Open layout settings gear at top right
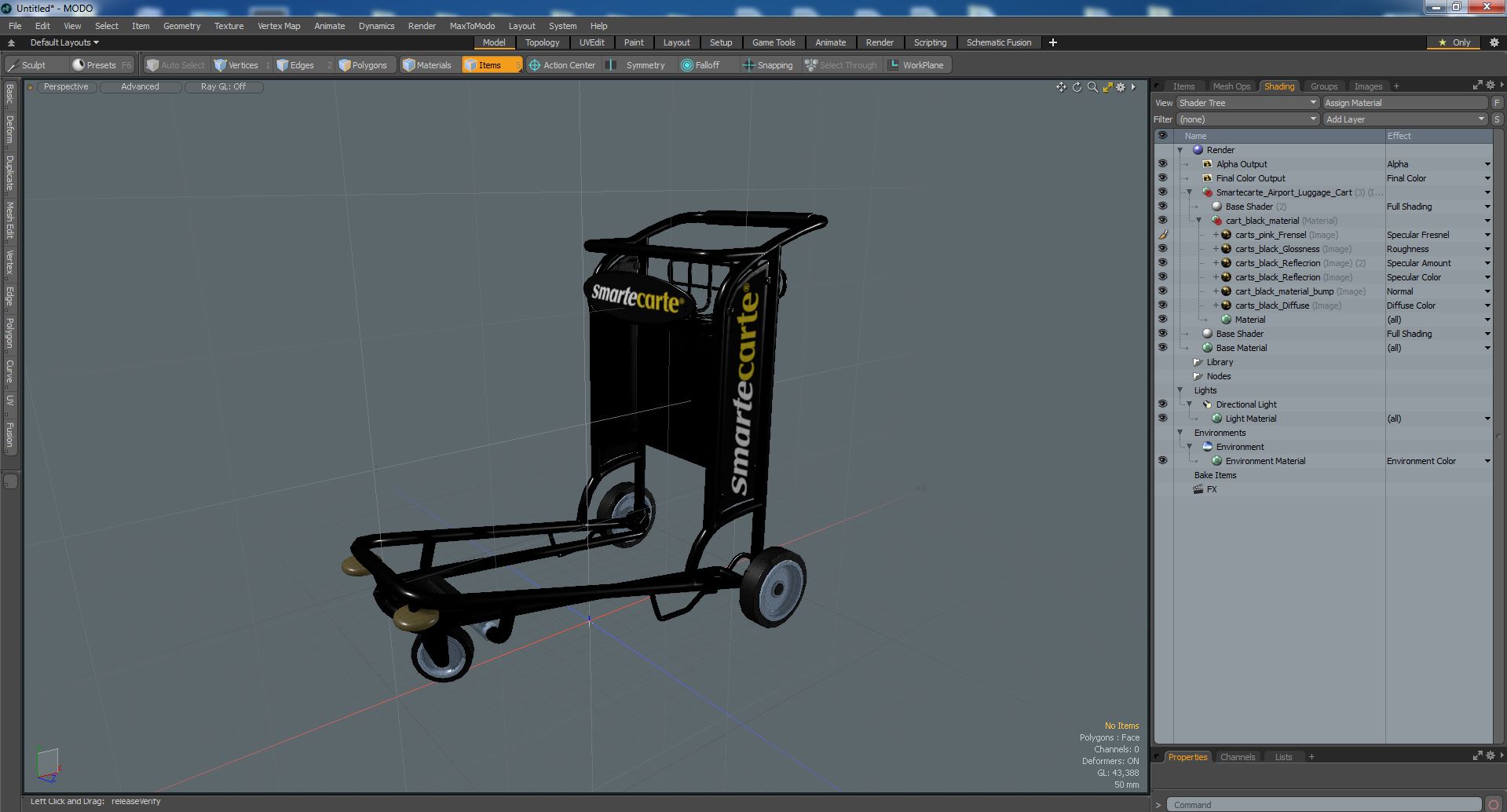 point(1494,42)
